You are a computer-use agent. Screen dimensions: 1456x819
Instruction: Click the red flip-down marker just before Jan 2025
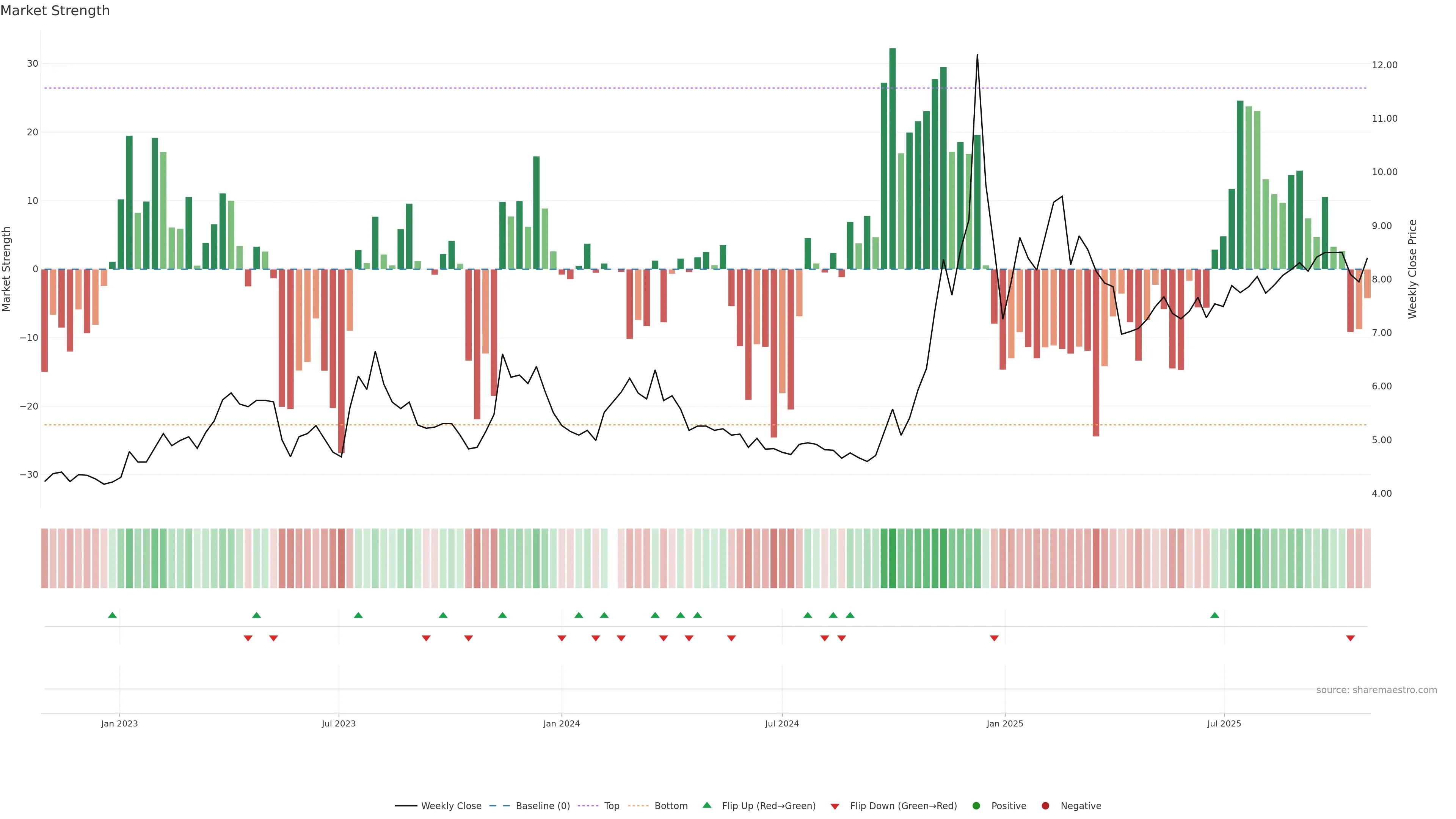coord(994,638)
